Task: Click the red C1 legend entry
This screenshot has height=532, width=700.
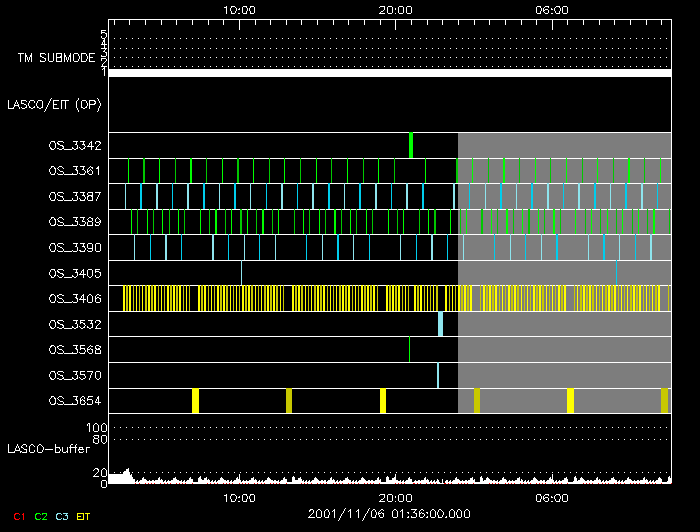Action: coord(18,516)
